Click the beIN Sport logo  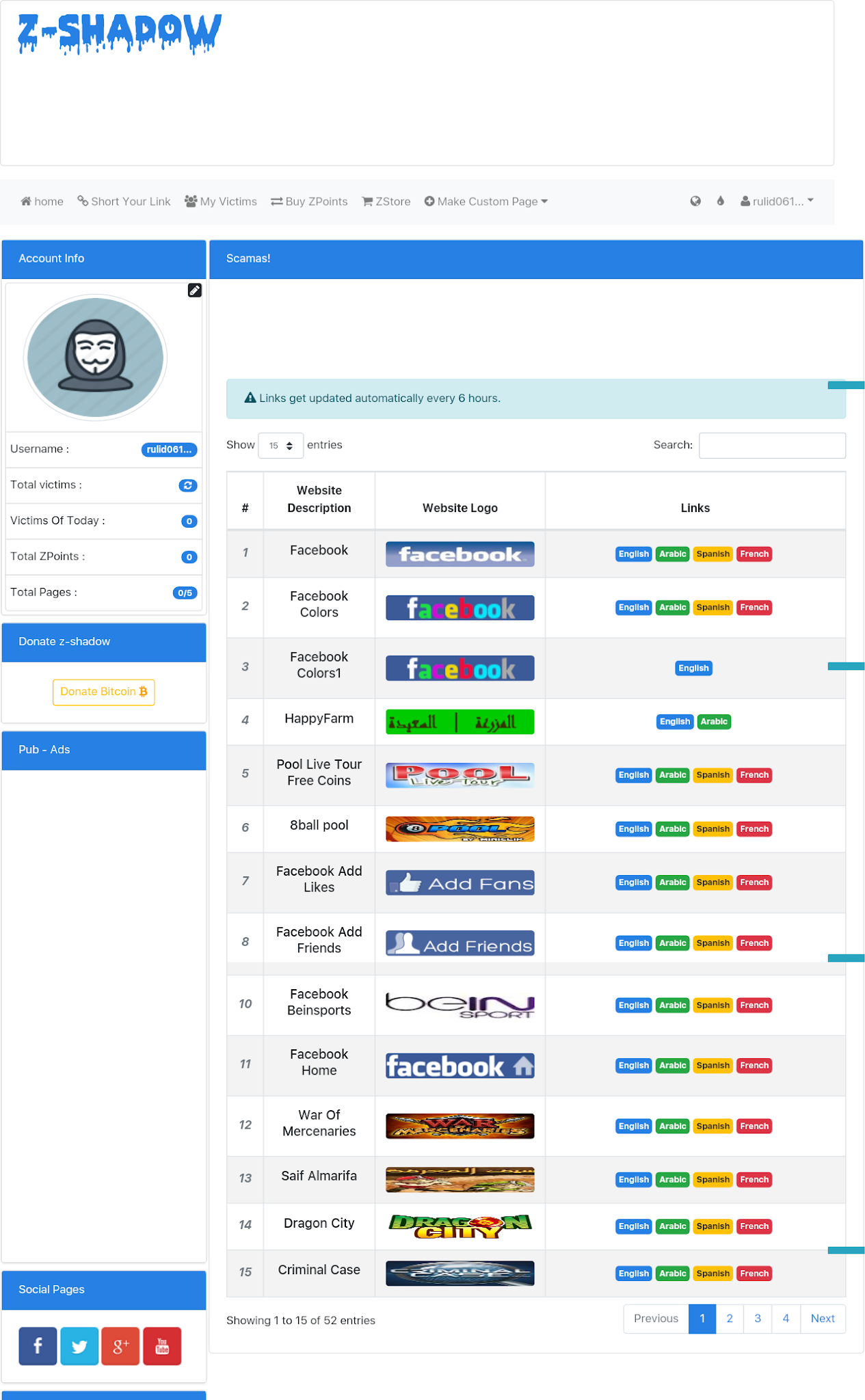click(x=460, y=1006)
